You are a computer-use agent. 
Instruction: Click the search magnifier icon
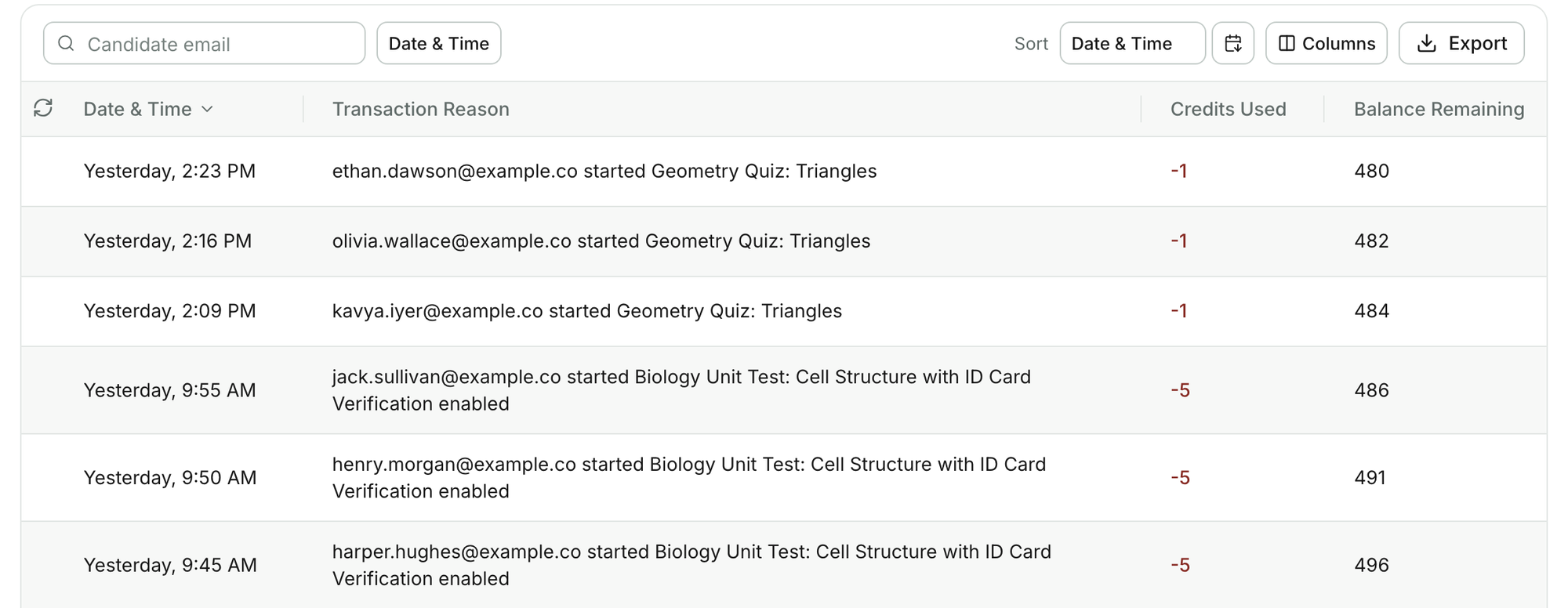pyautogui.click(x=67, y=43)
